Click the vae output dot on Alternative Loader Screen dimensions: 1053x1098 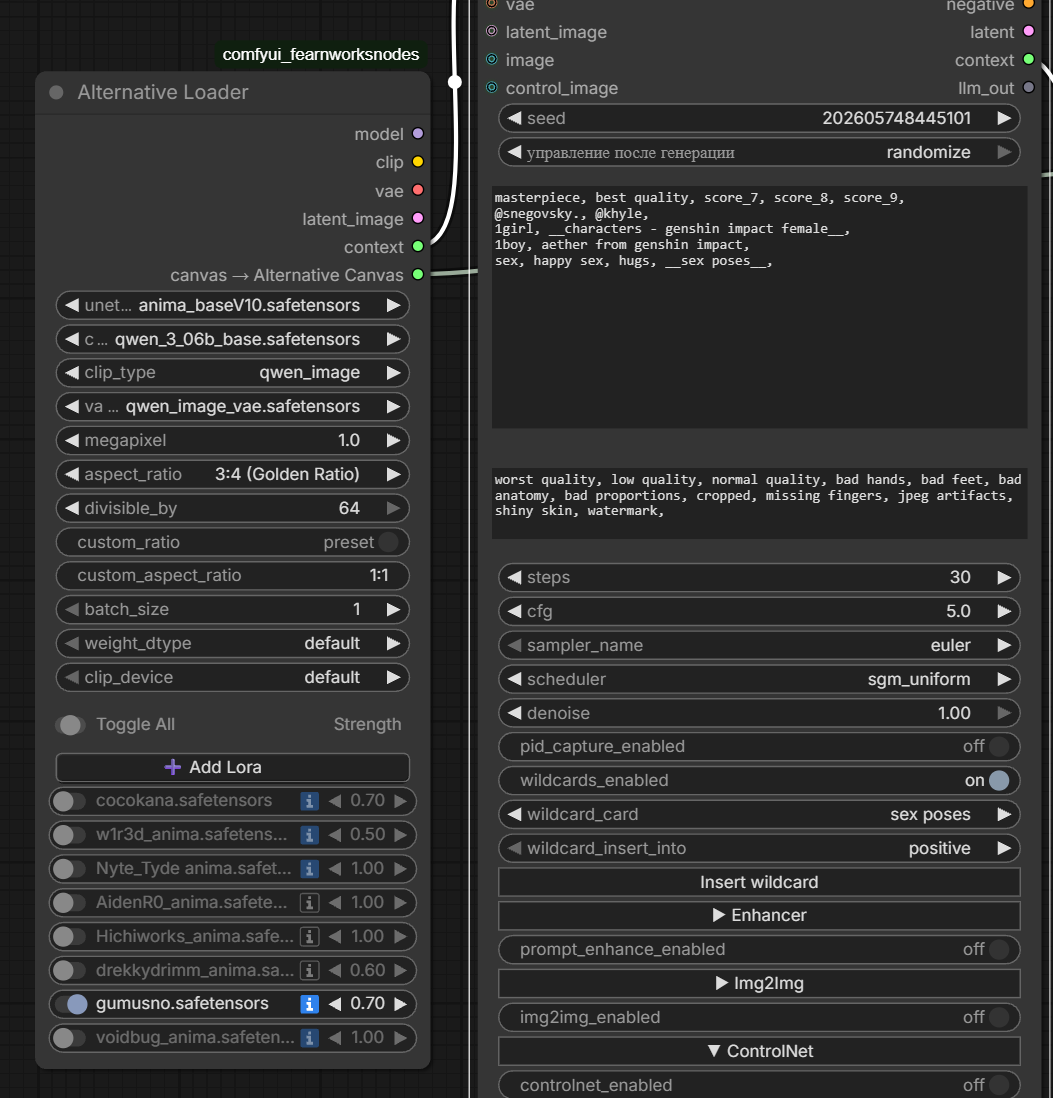pos(418,190)
